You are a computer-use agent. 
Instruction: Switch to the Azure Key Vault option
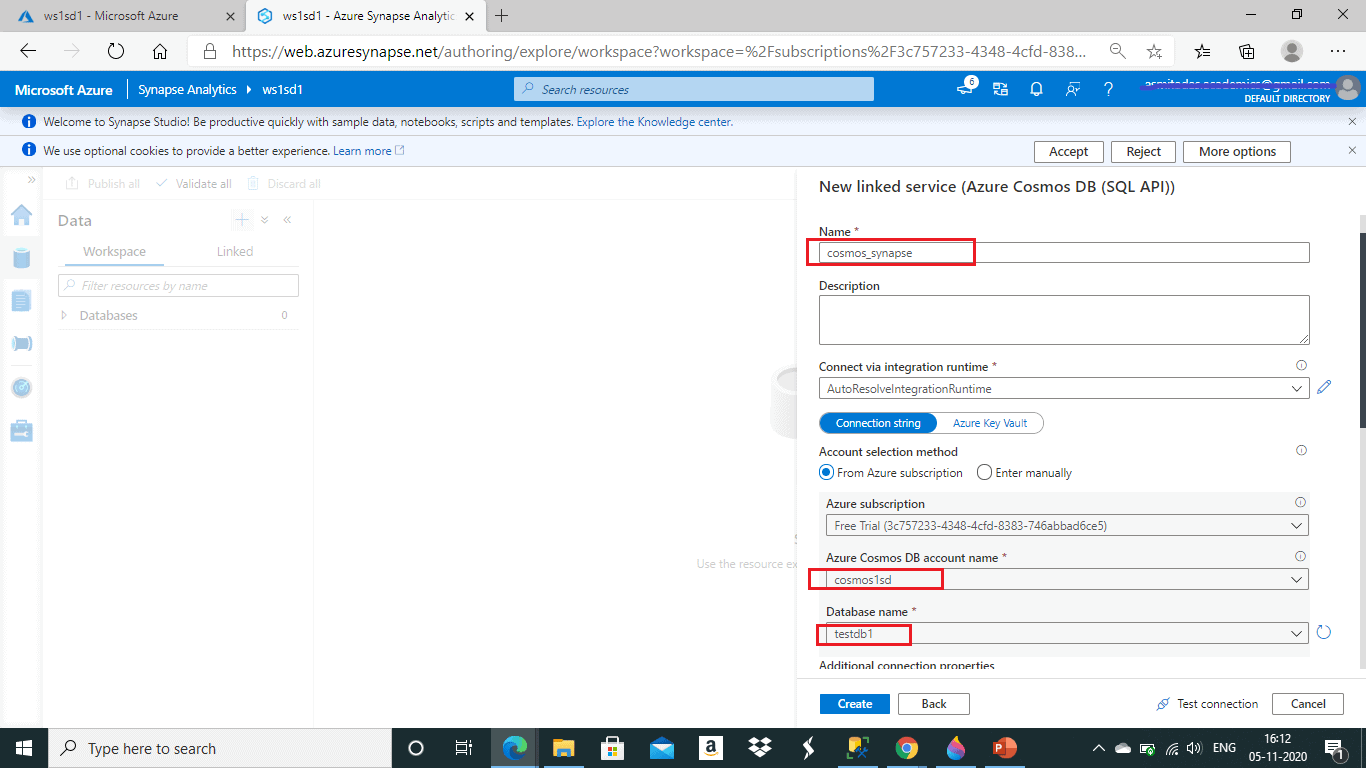[x=990, y=423]
